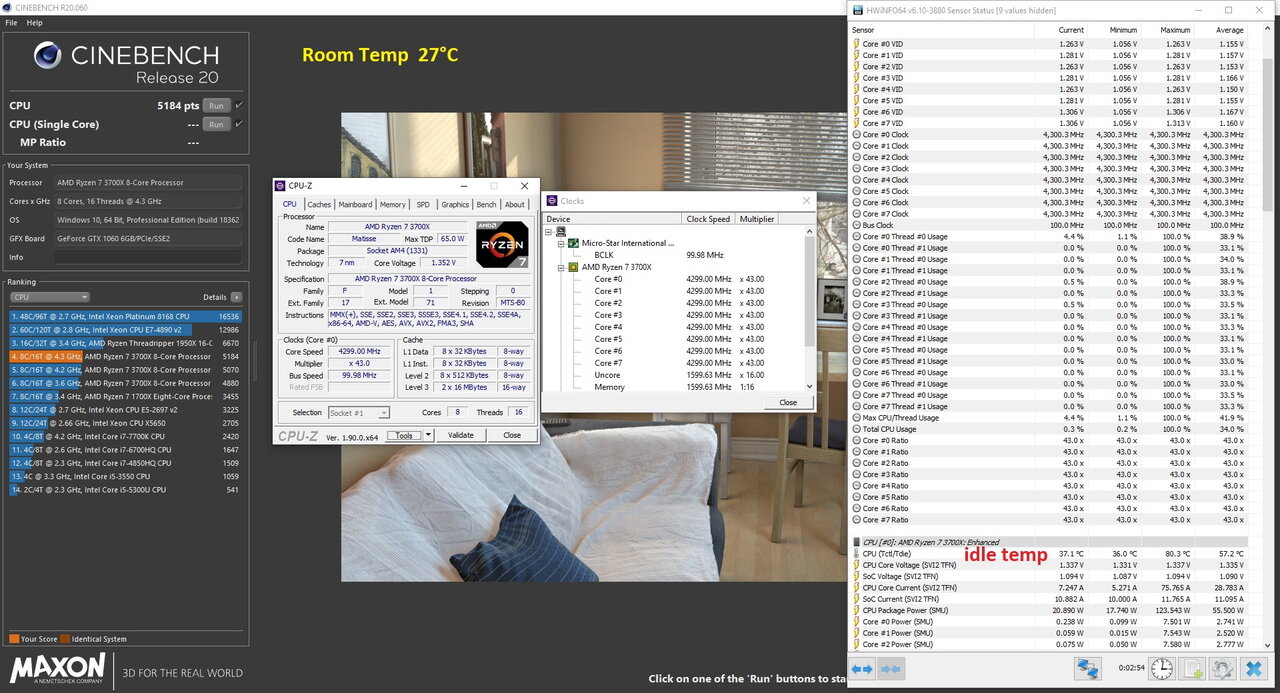This screenshot has height=693, width=1280.
Task: Click Close button in the Clocks window
Action: 788,402
